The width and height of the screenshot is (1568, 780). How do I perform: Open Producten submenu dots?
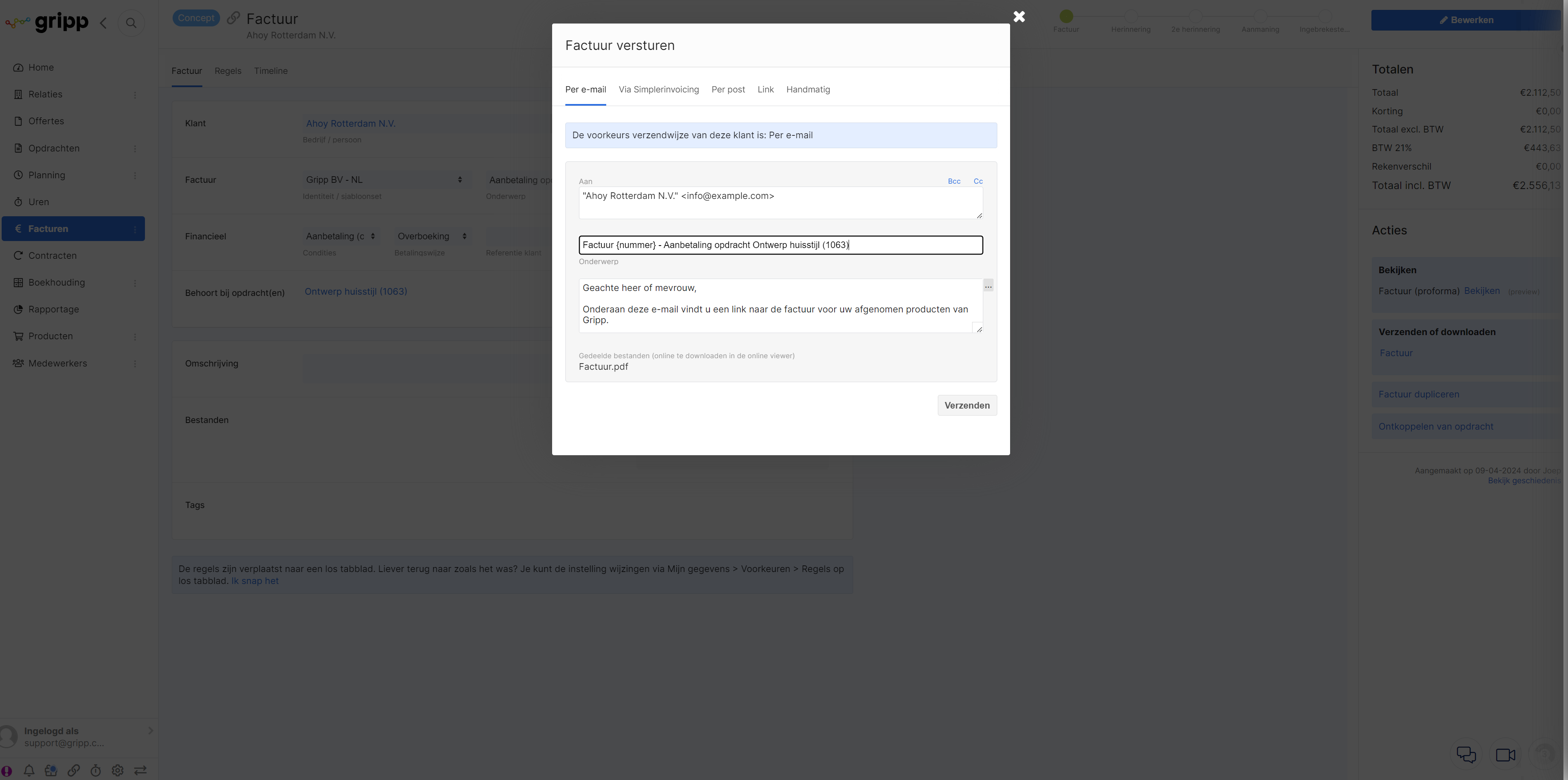point(135,336)
